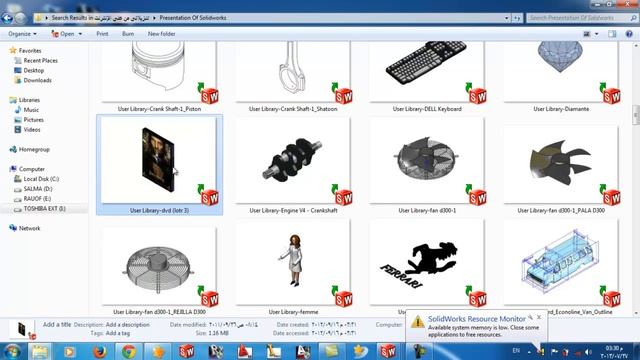Screen dimensions: 640x360
Task: Select the Engine V4 - Crankshaft thumbnail
Action: click(293, 161)
